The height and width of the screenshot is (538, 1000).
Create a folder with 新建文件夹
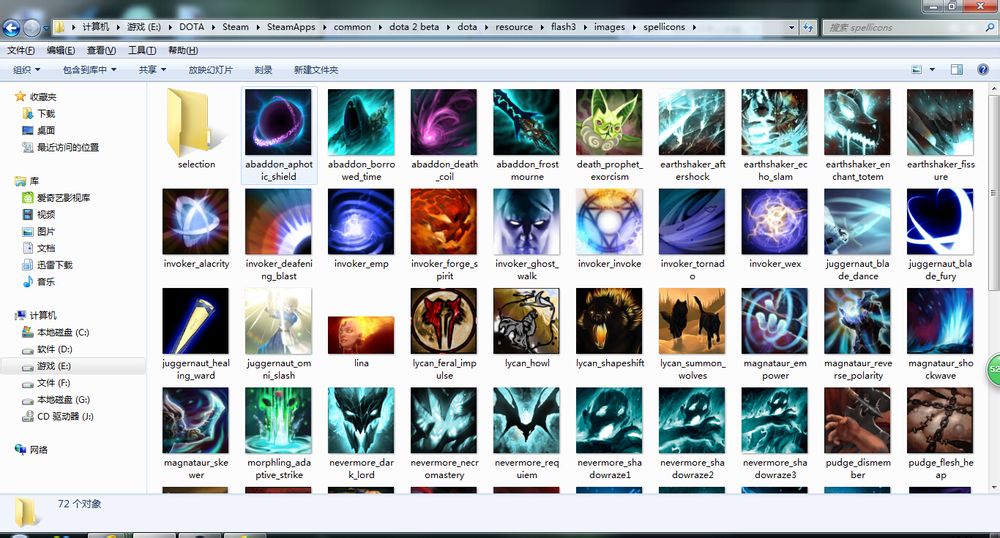316,69
